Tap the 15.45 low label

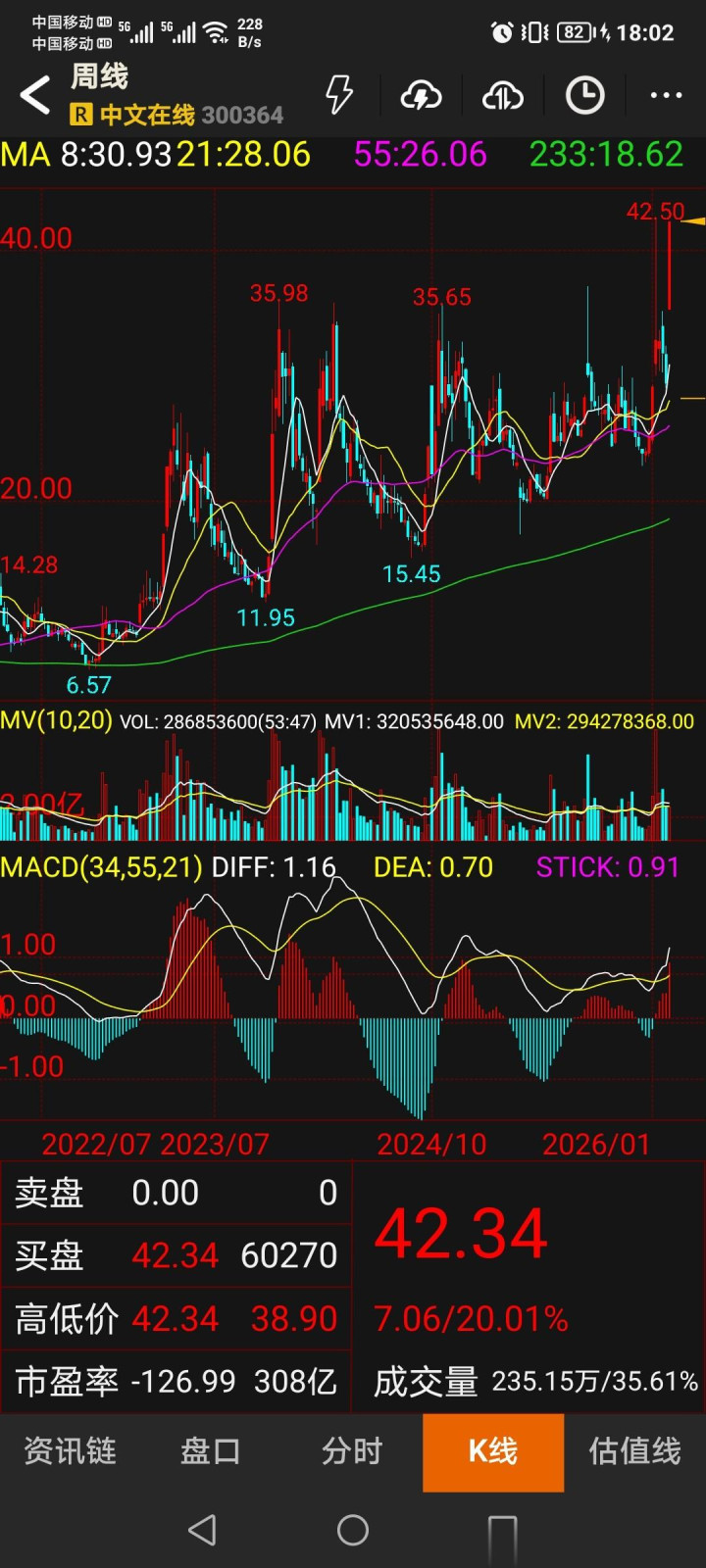point(412,574)
